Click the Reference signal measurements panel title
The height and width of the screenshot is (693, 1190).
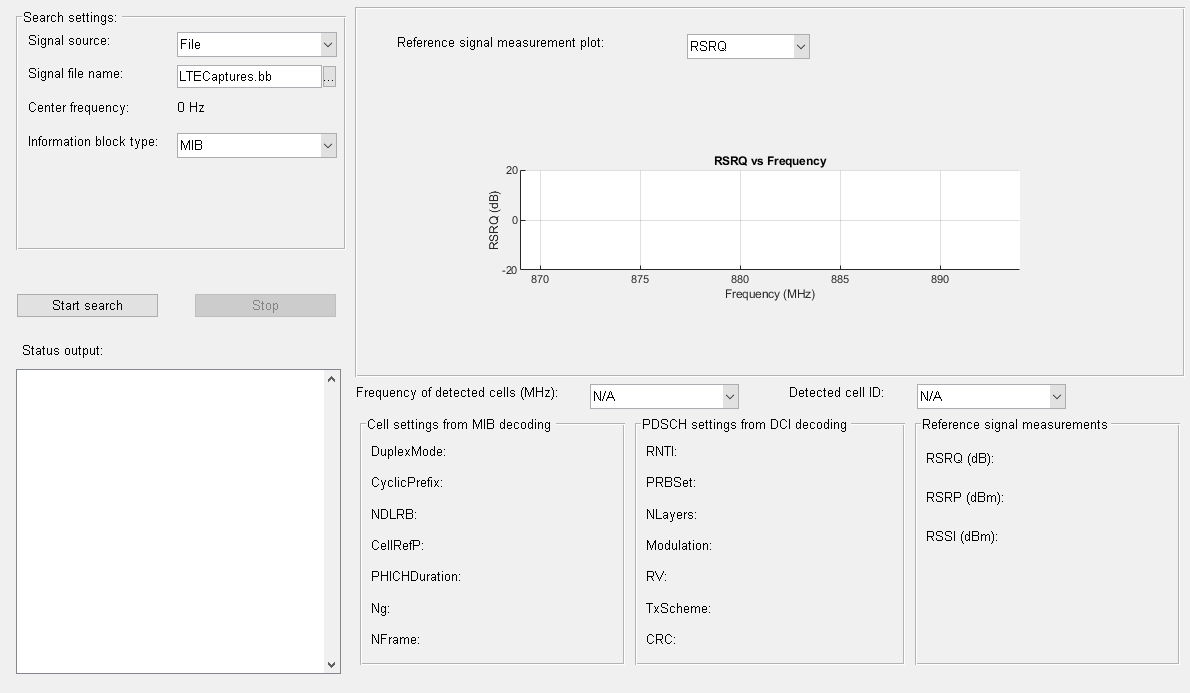tap(1014, 425)
